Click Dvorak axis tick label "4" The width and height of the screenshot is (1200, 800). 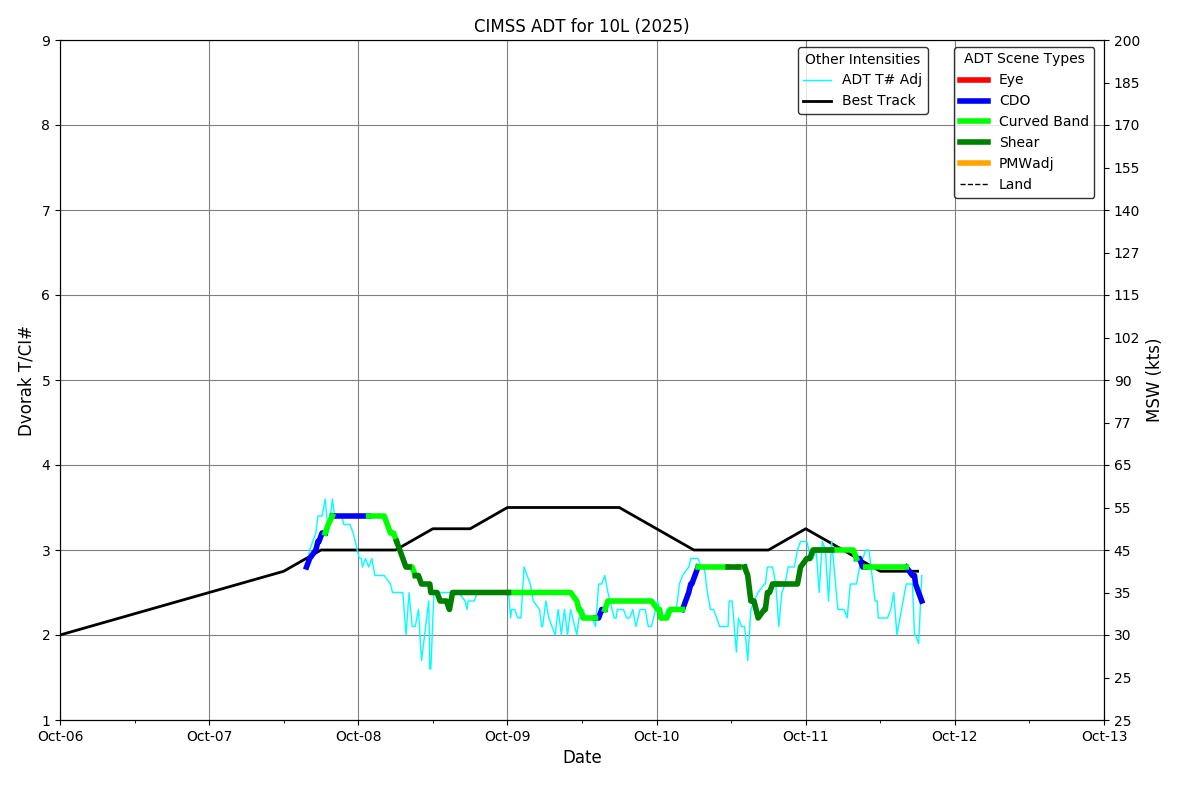pos(46,466)
